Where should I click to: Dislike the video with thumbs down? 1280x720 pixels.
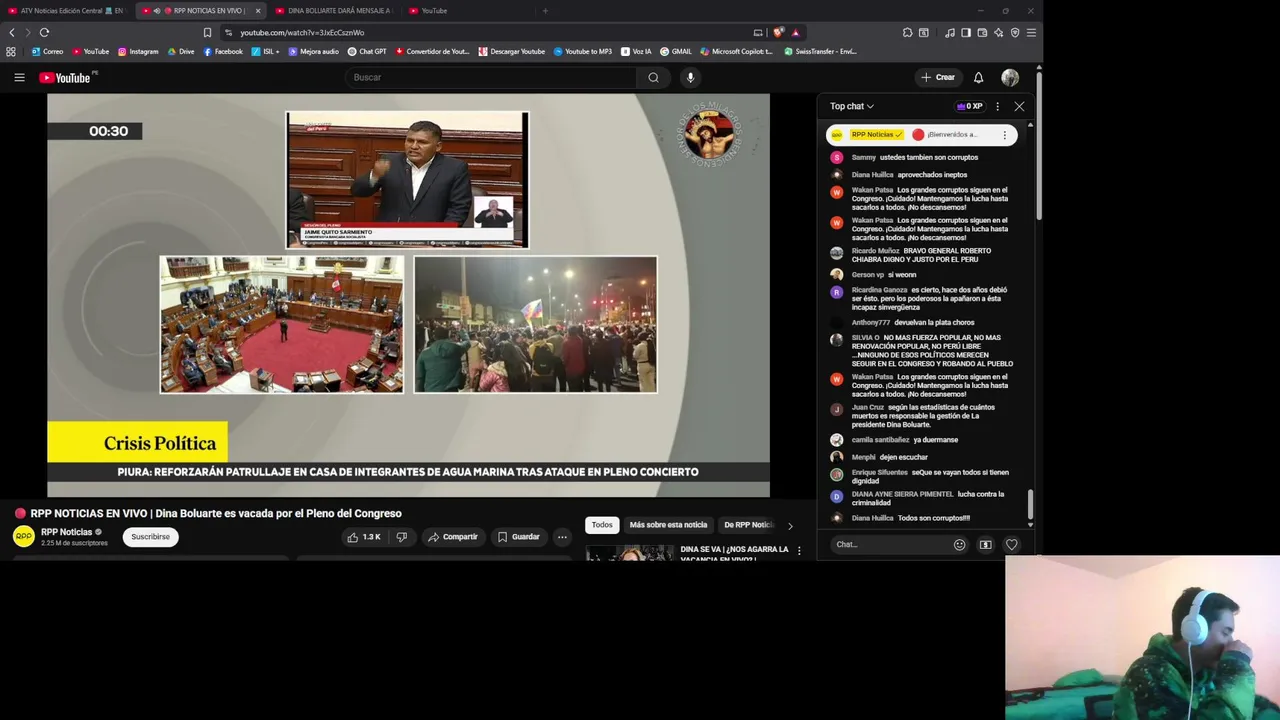401,537
